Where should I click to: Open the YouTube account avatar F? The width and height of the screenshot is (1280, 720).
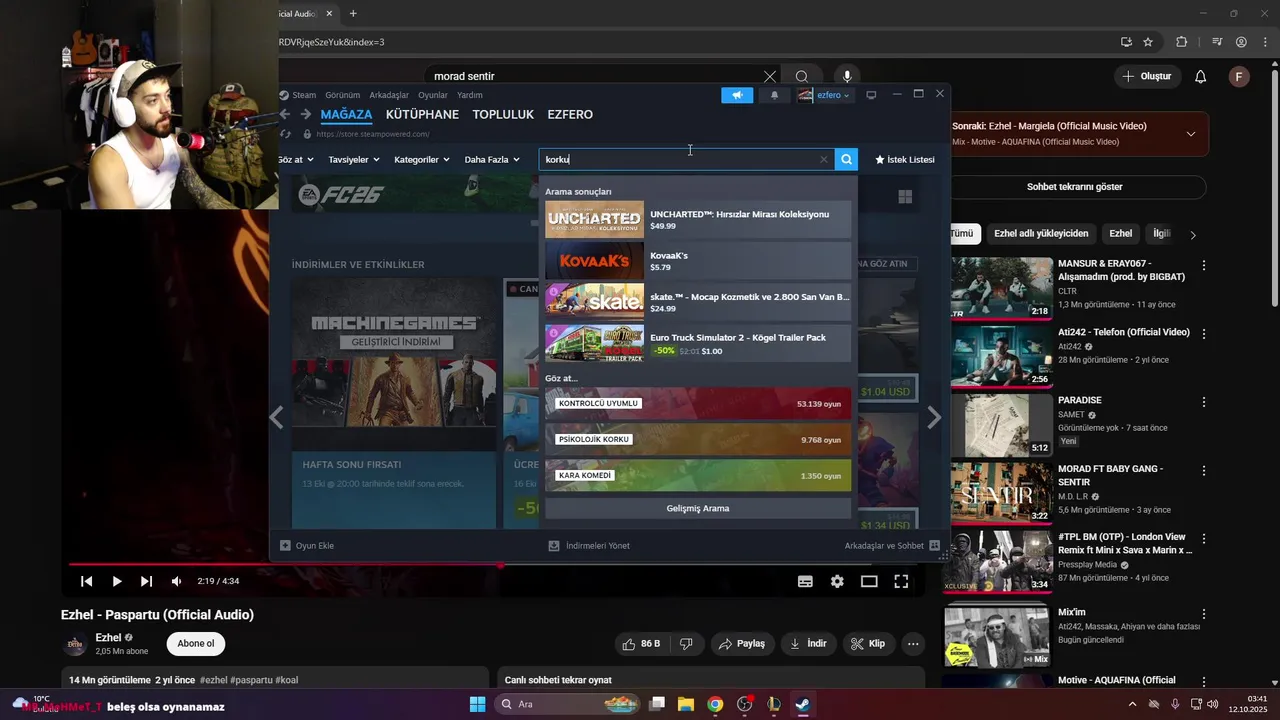(x=1239, y=76)
